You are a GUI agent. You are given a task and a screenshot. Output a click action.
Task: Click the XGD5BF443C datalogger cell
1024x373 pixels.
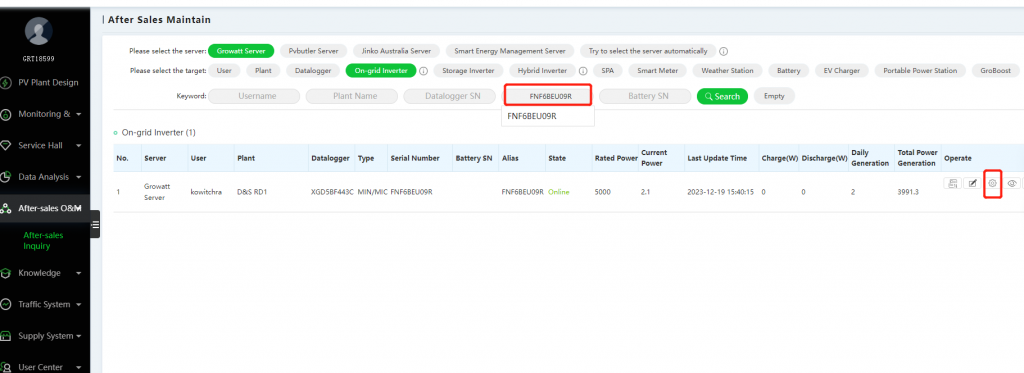(332, 192)
